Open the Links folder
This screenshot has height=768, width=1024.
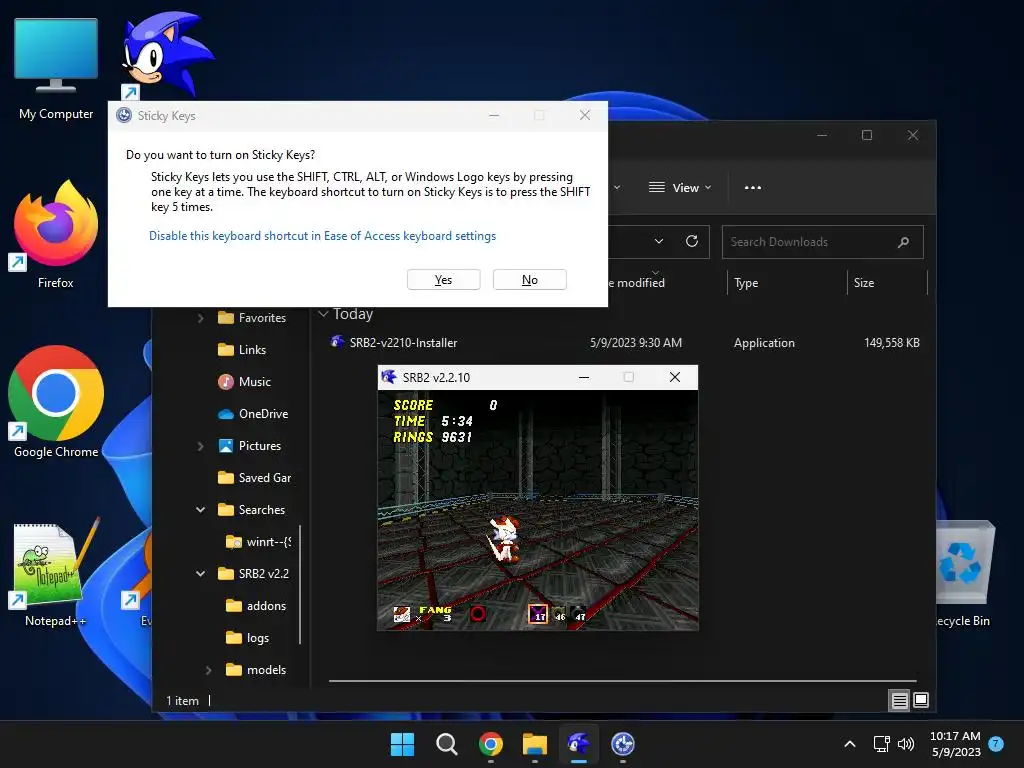click(242, 350)
